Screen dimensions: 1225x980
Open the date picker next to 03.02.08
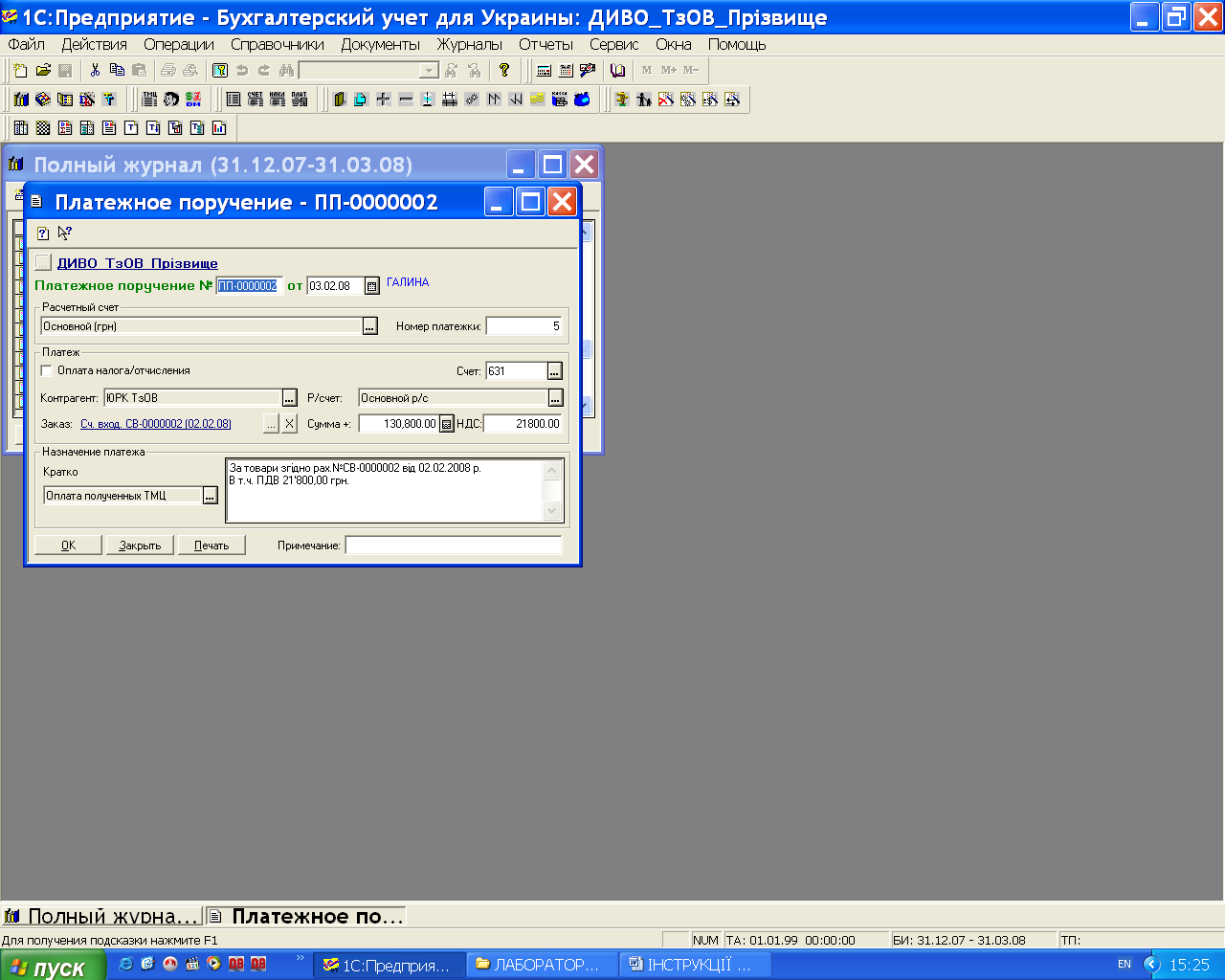click(372, 285)
